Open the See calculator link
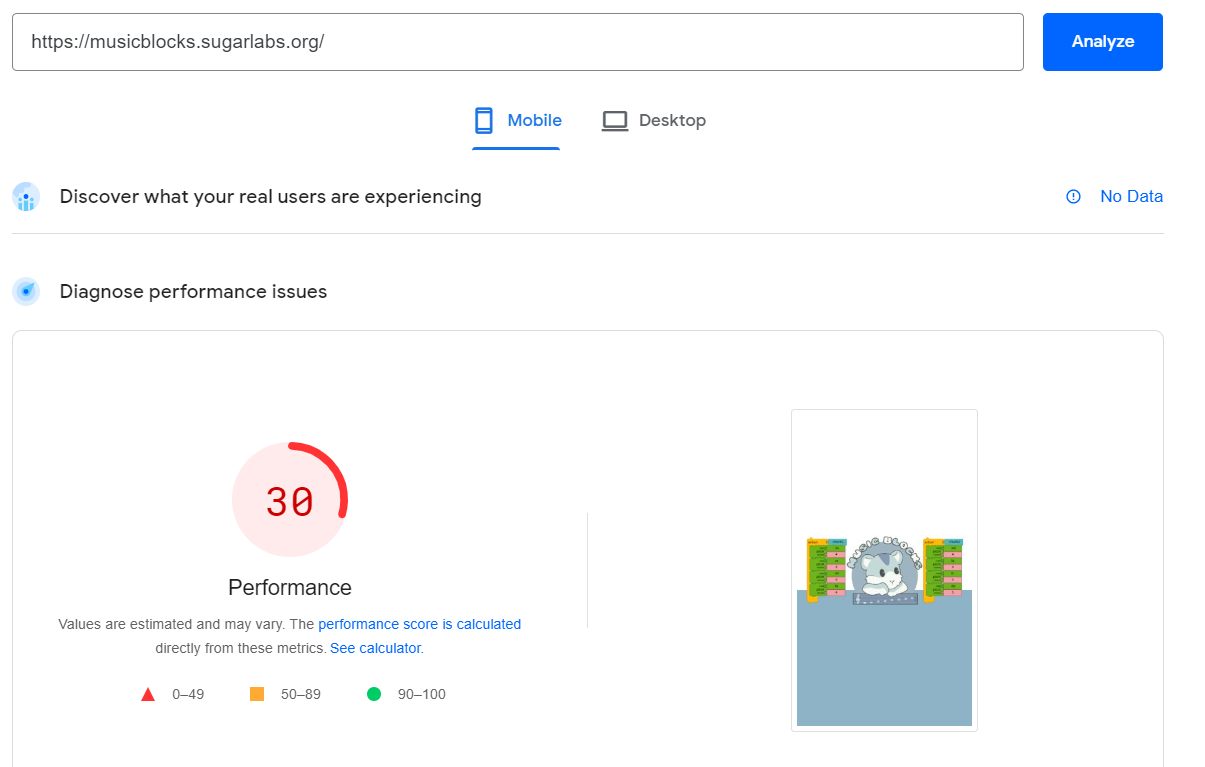 (375, 647)
